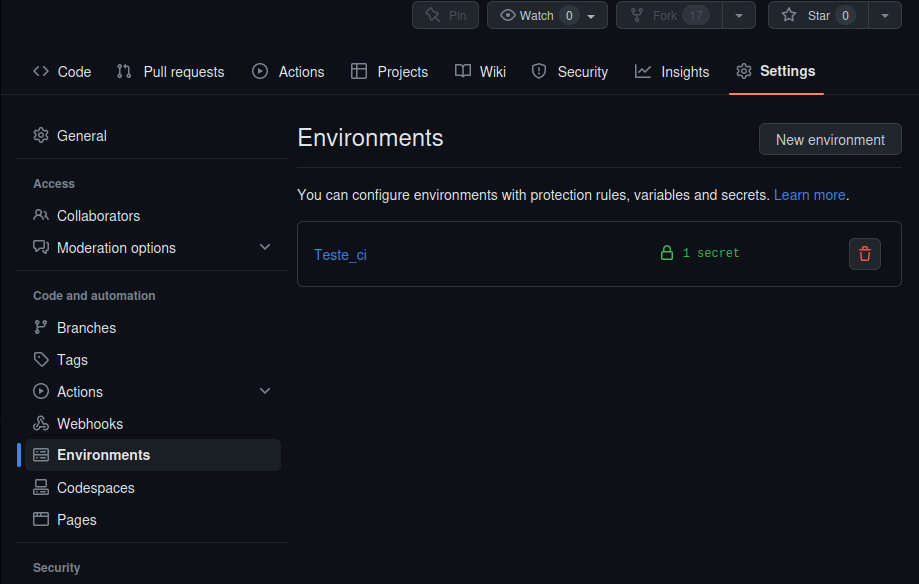The height and width of the screenshot is (584, 919).
Task: Click the Watch button label
Action: pos(536,16)
